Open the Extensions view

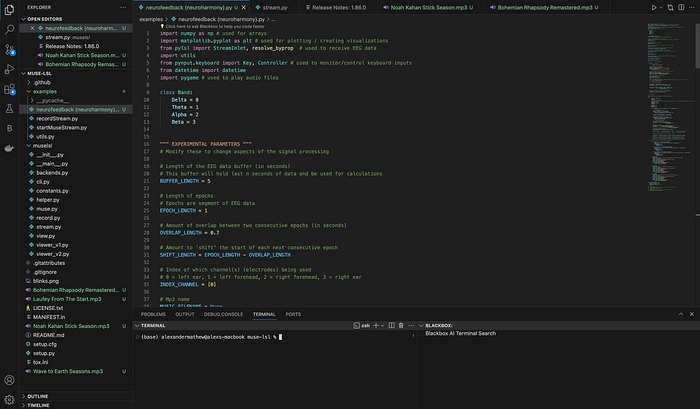9,89
